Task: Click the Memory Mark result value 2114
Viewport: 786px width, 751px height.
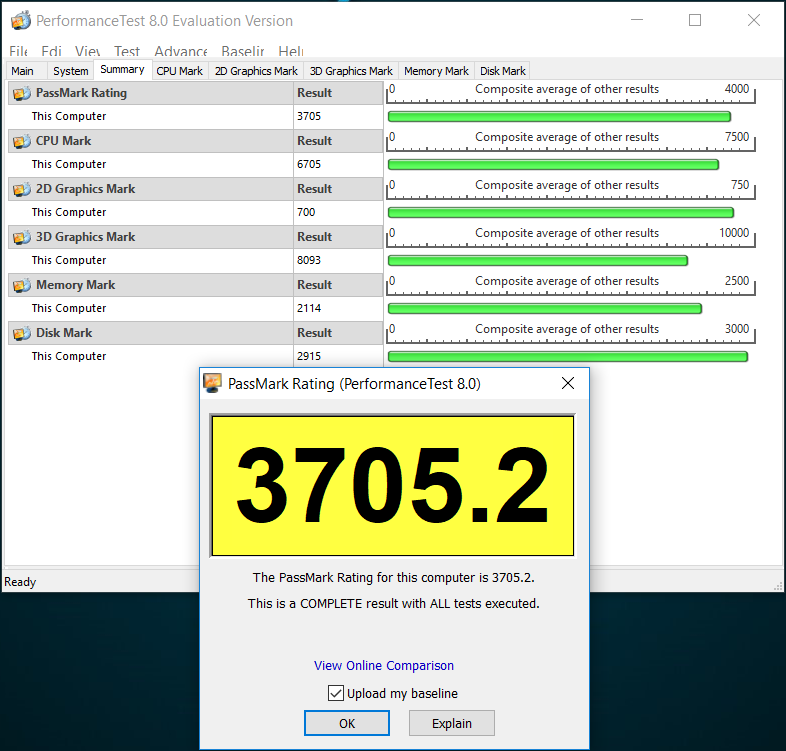Action: click(x=309, y=308)
